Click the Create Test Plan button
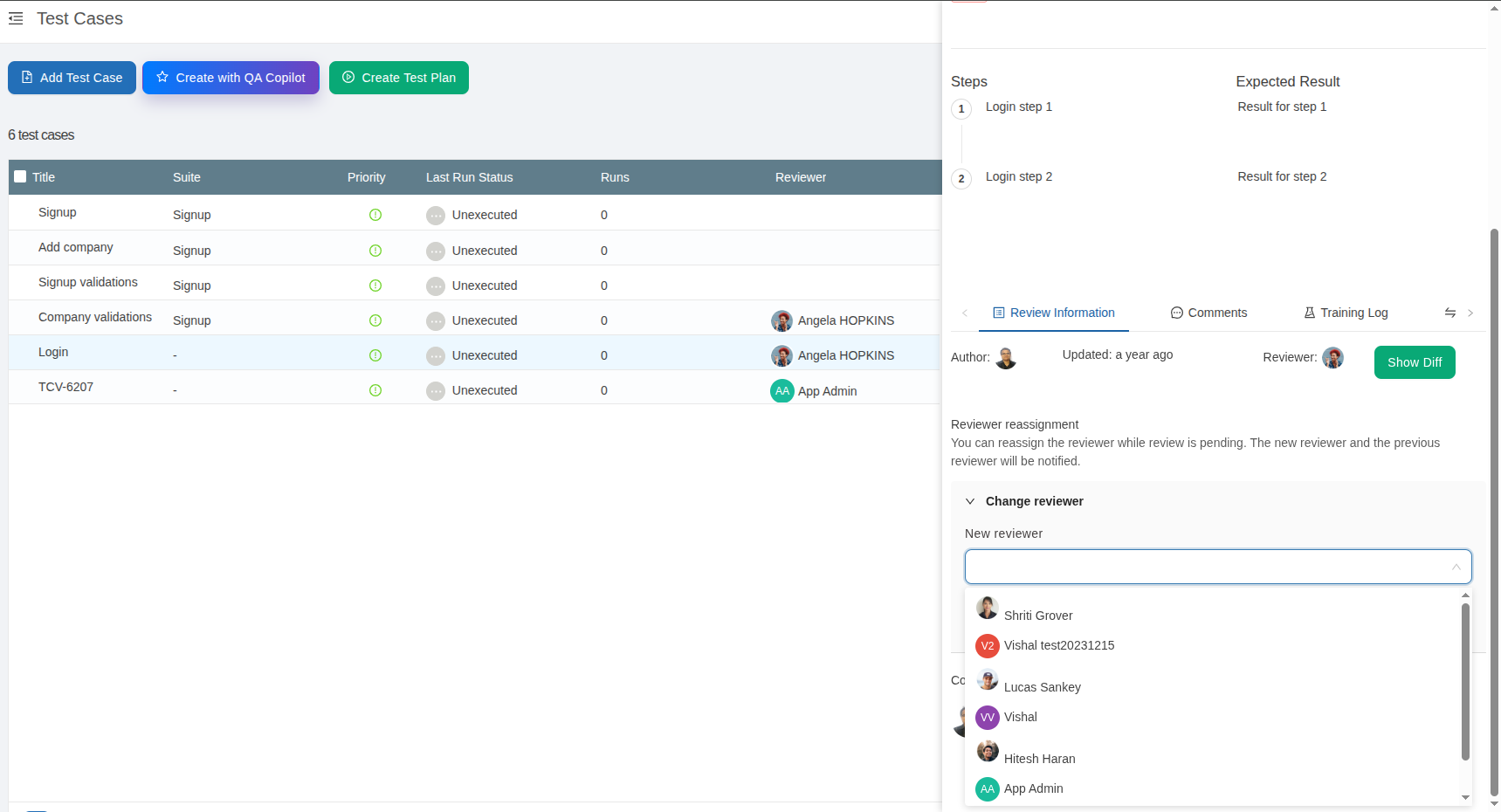The height and width of the screenshot is (812, 1501). (399, 78)
